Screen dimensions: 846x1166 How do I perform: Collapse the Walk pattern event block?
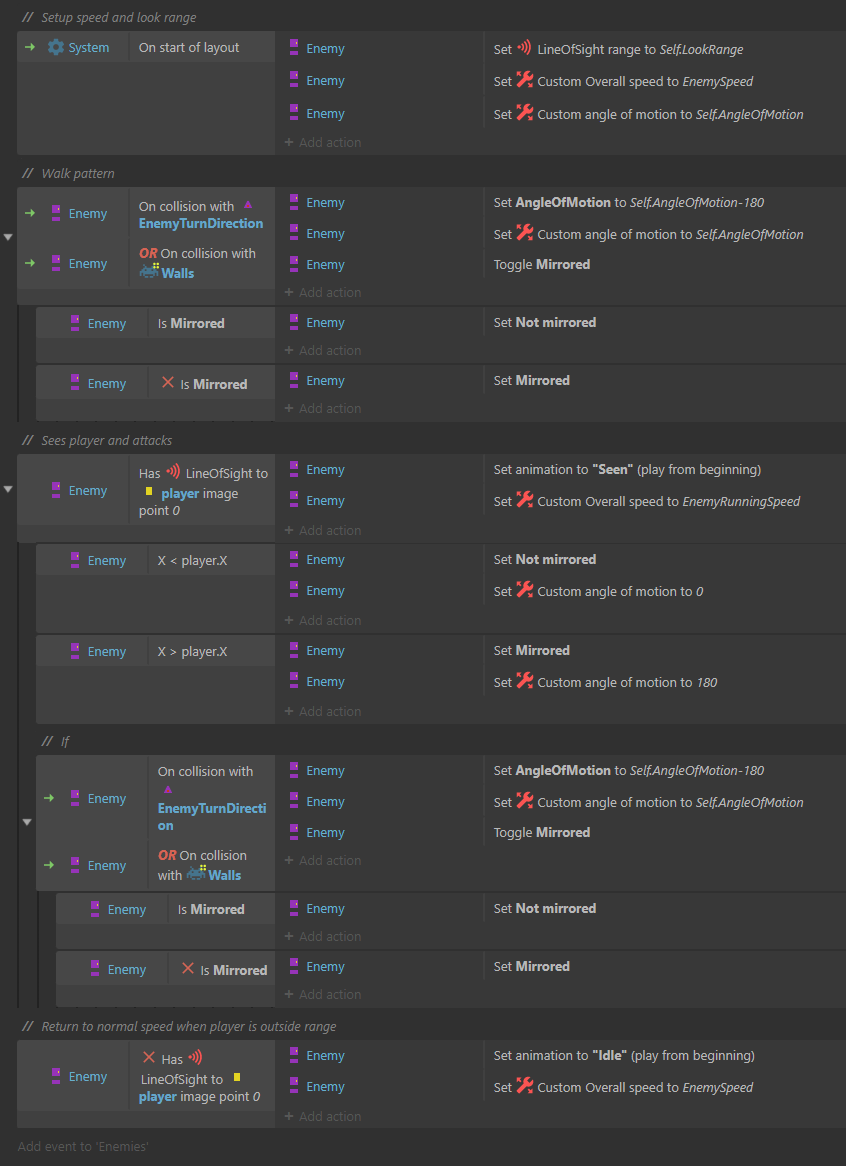click(9, 237)
